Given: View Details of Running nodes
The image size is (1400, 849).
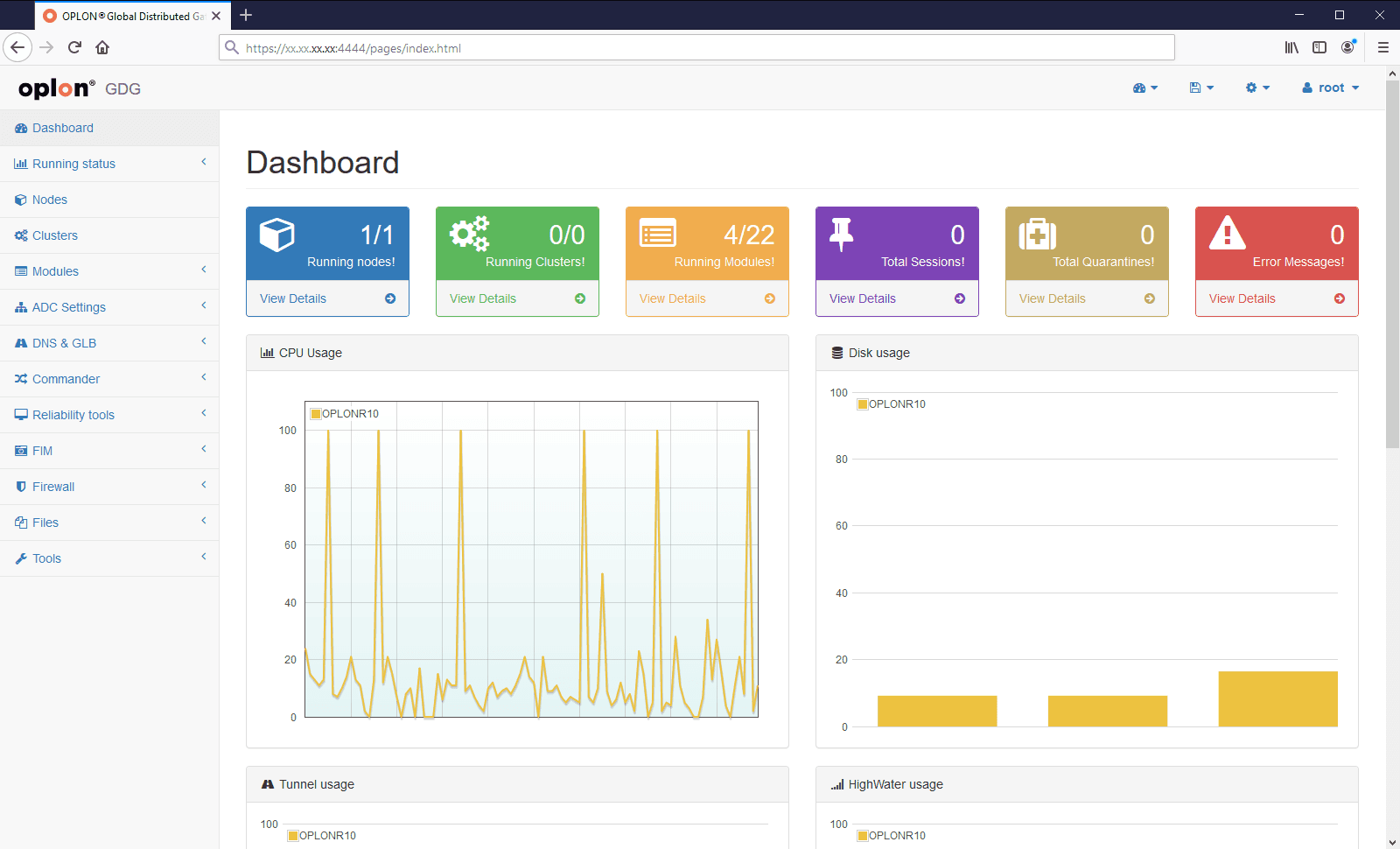Looking at the screenshot, I should (327, 298).
